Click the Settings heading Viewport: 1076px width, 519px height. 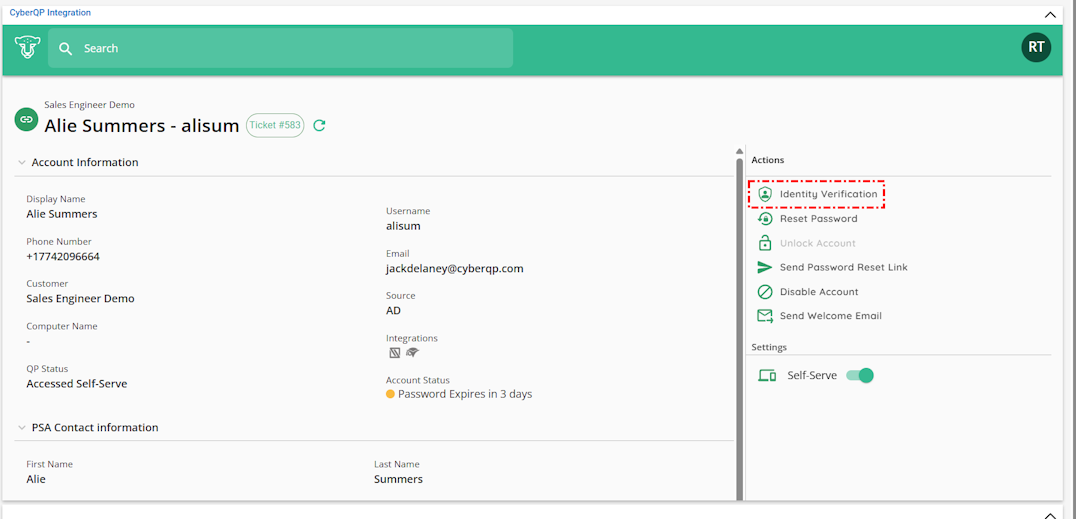click(769, 347)
